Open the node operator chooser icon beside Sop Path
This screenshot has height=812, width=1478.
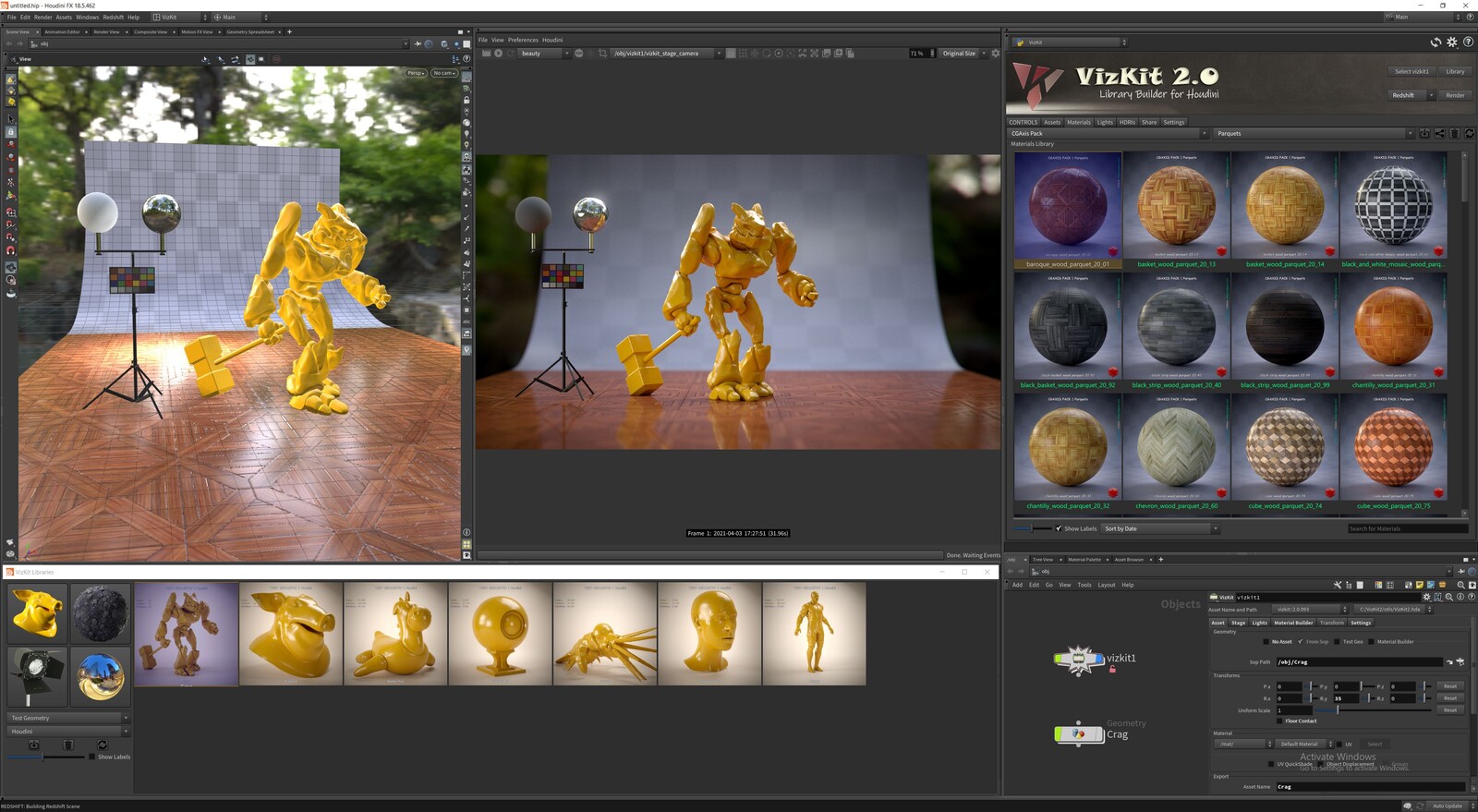pyautogui.click(x=1460, y=661)
